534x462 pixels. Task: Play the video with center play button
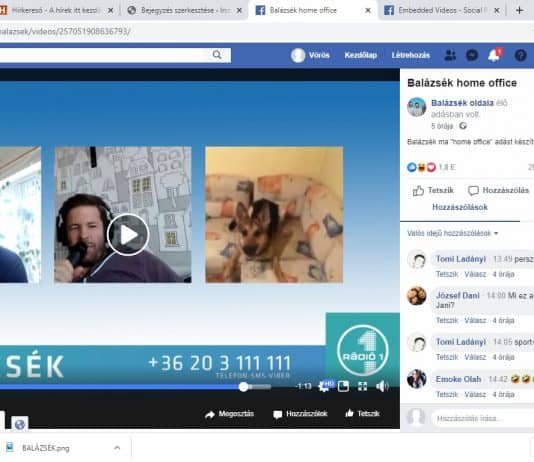128,234
